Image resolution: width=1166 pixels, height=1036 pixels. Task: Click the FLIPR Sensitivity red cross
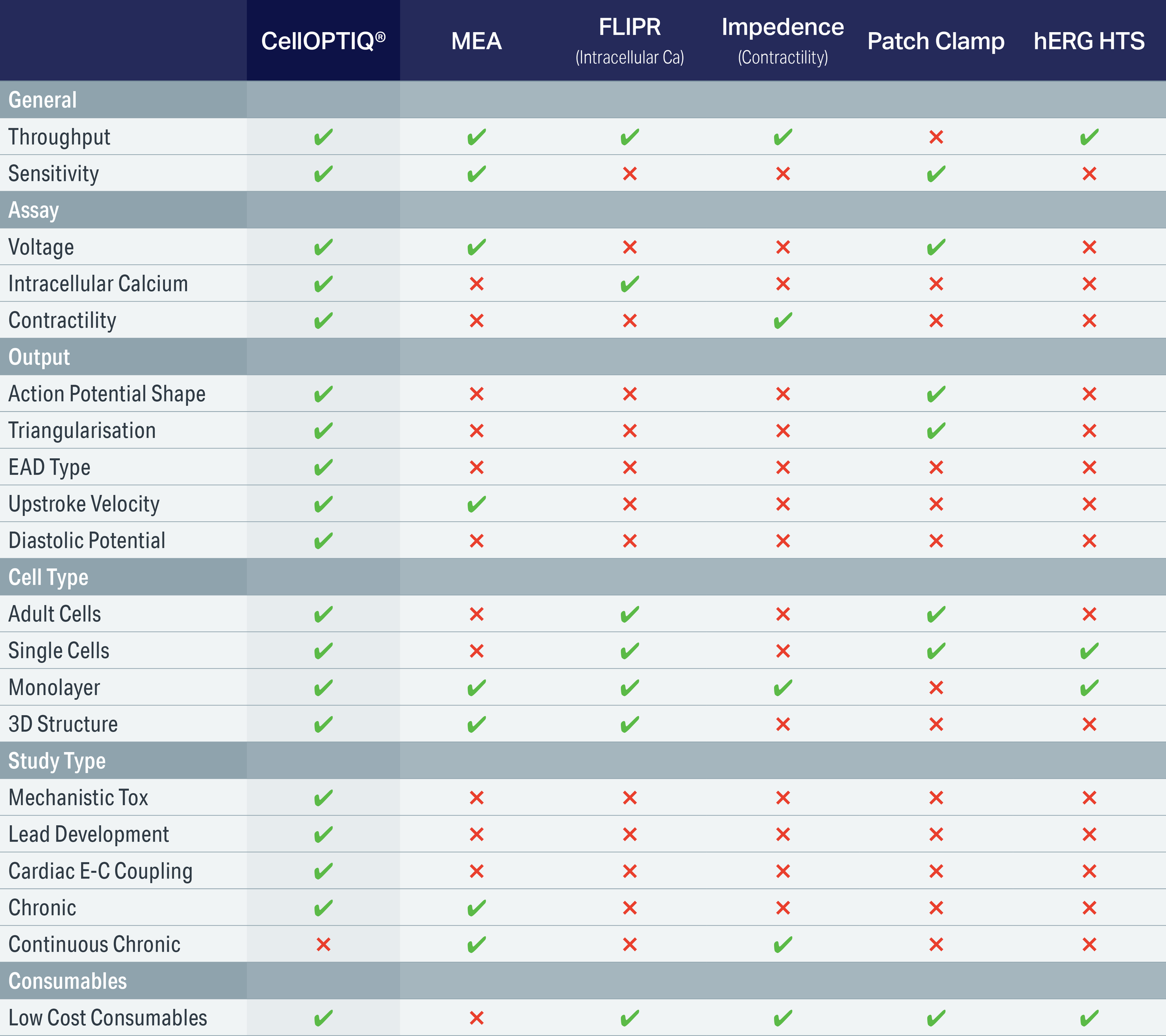(x=630, y=173)
